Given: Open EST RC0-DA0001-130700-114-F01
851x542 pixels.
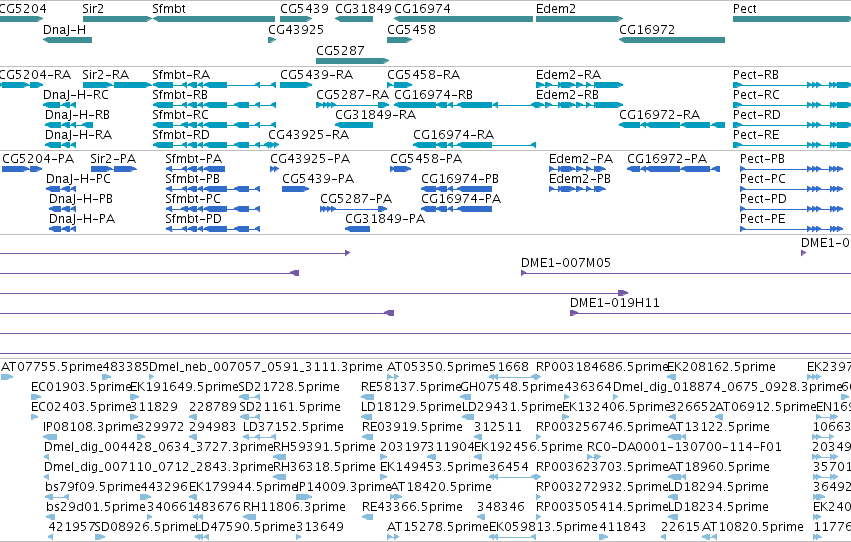Looking at the screenshot, I should coord(684,448).
